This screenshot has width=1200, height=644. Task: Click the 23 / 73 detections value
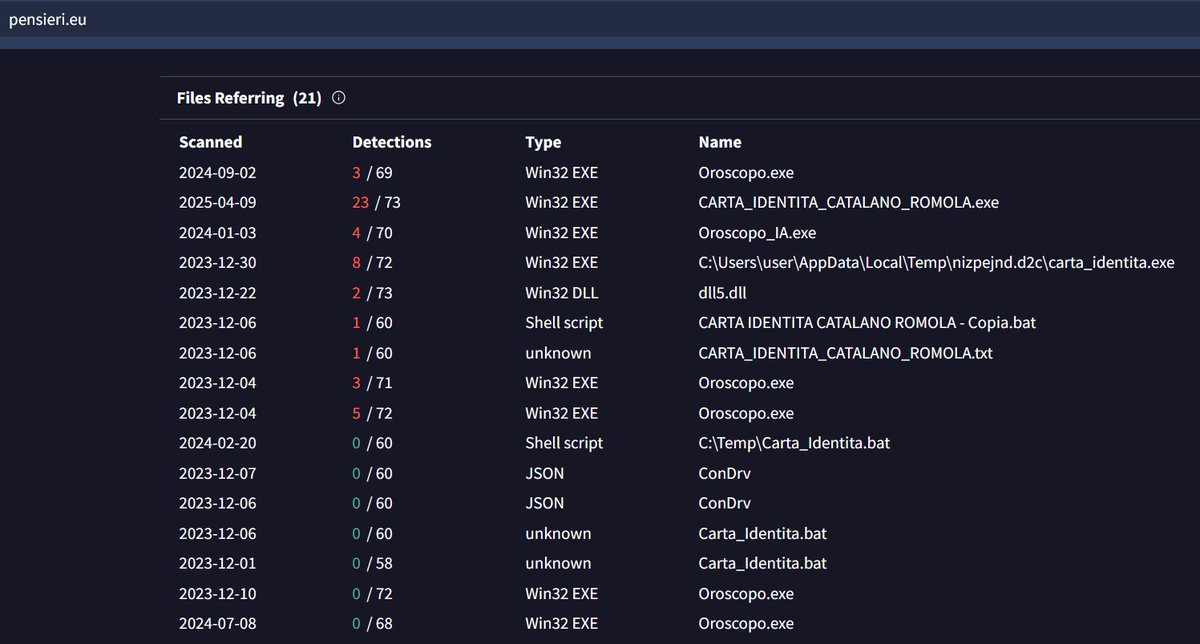(376, 202)
